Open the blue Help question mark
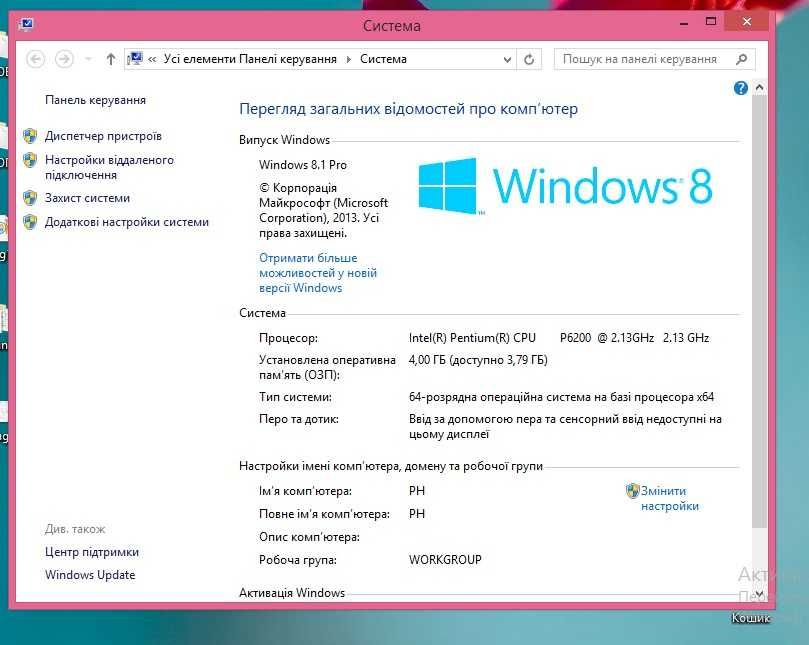 [x=741, y=88]
